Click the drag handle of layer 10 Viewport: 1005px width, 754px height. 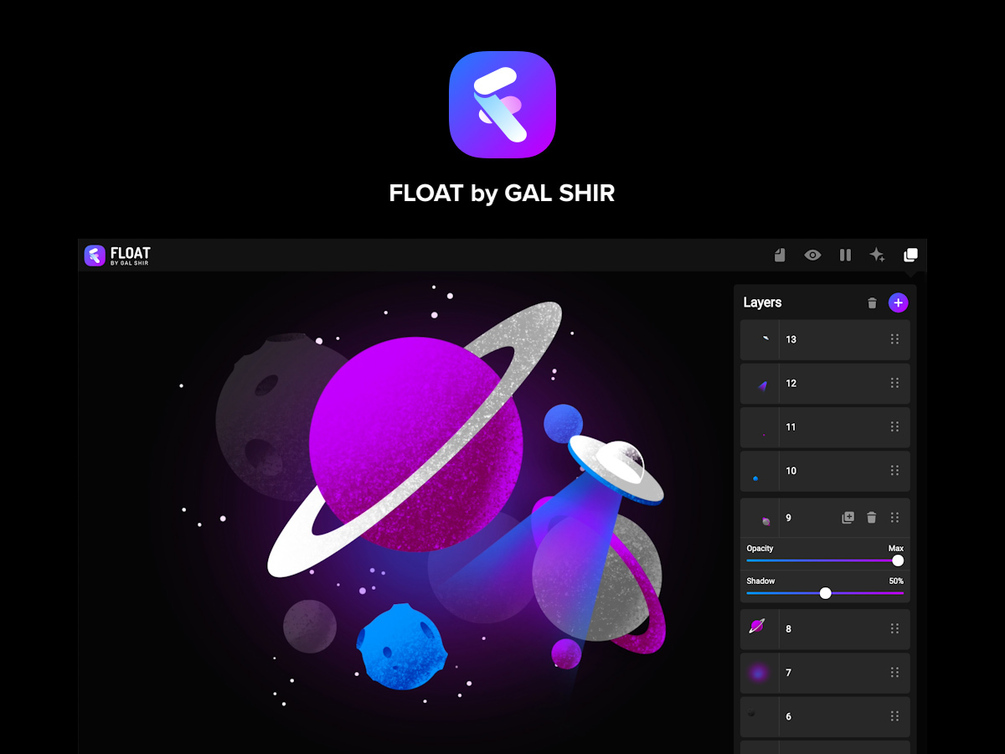point(895,471)
